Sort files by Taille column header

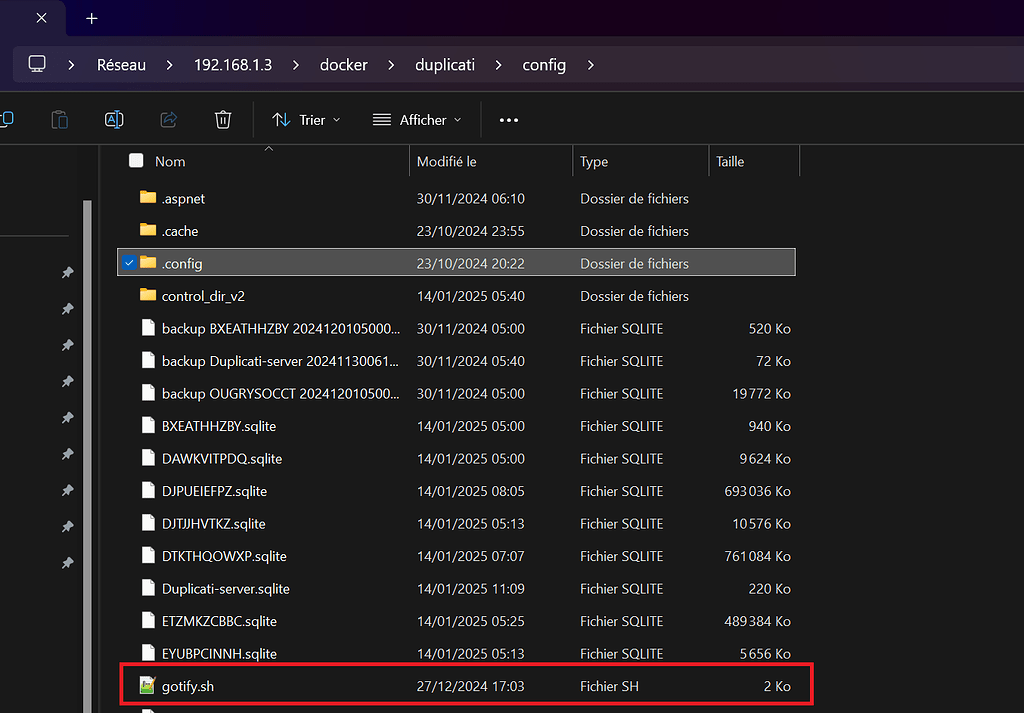(x=730, y=161)
